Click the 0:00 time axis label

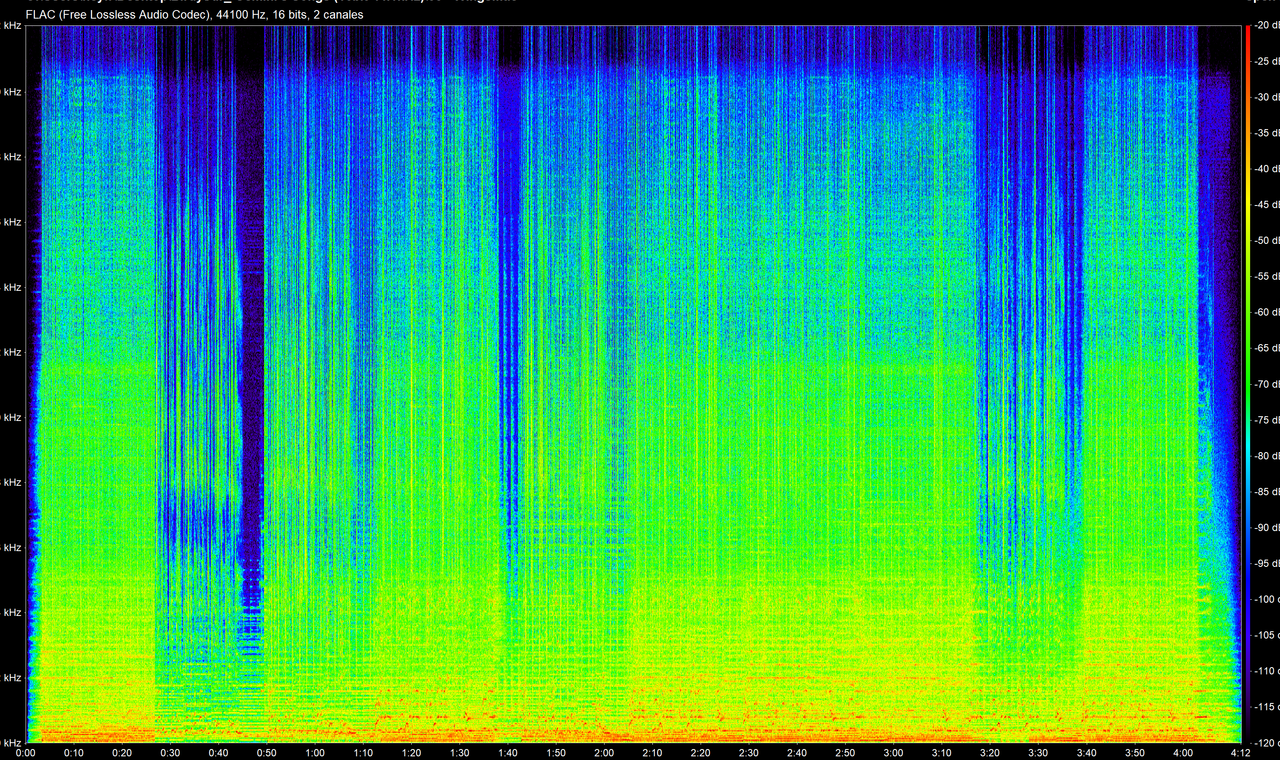(26, 752)
